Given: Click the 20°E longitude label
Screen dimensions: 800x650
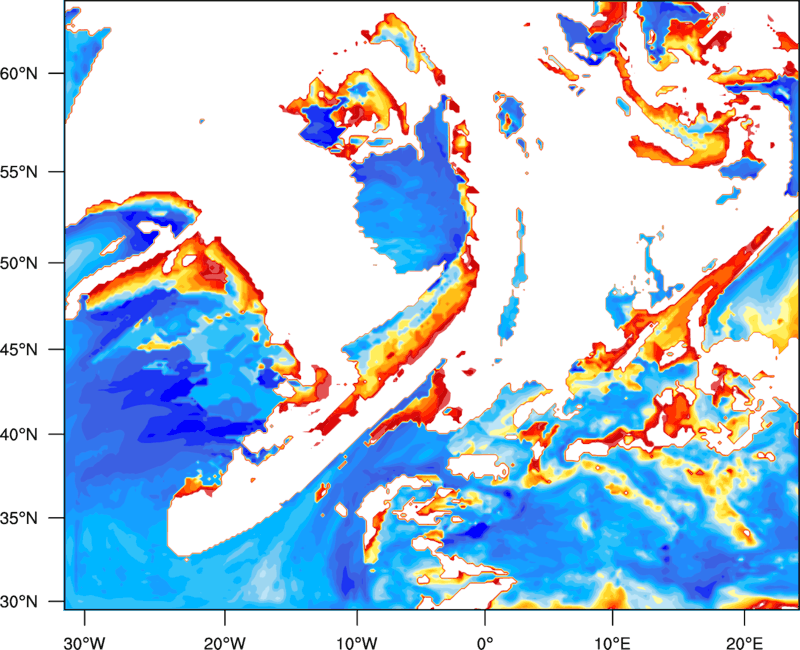Looking at the screenshot, I should coord(744,643).
